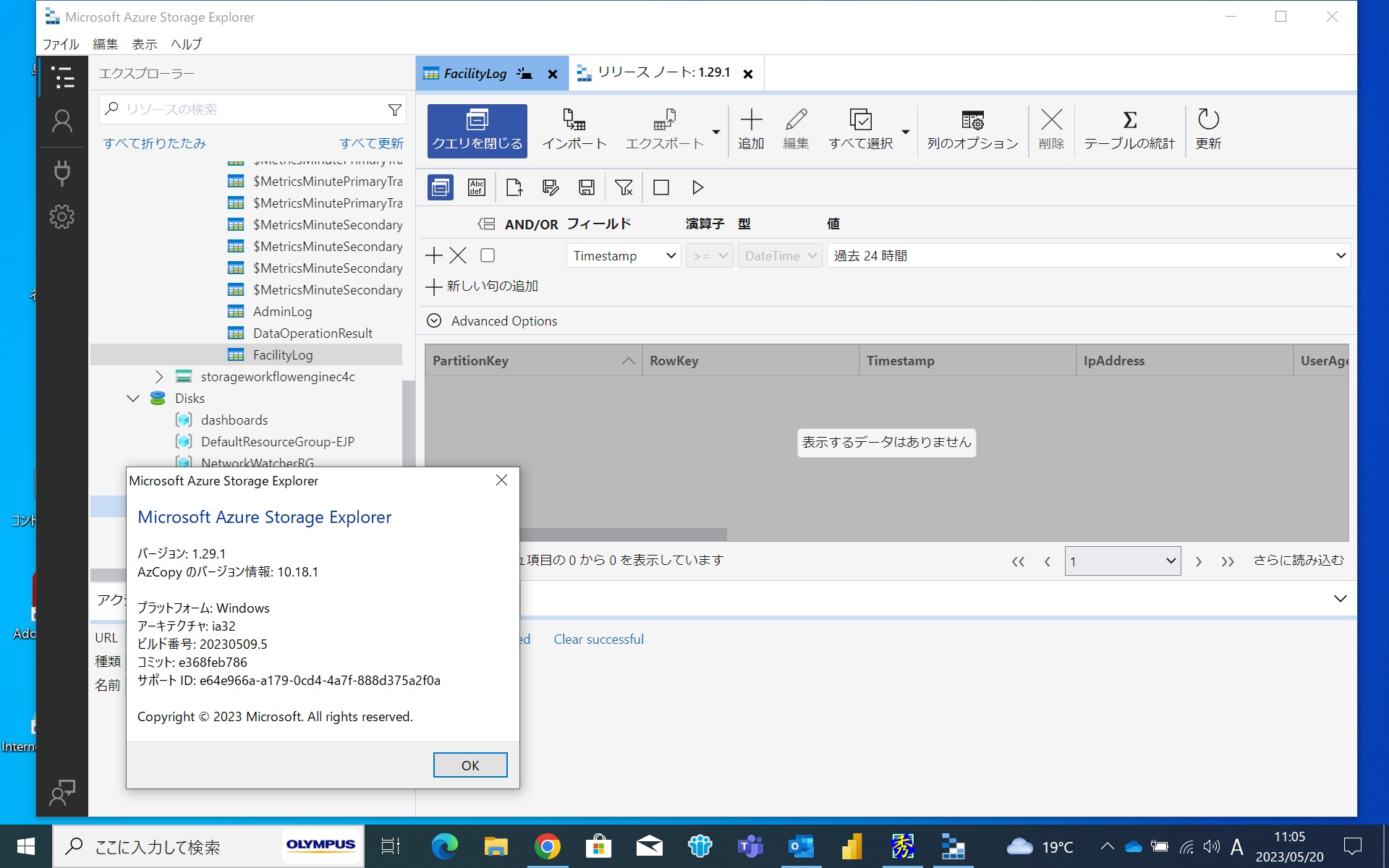1389x868 pixels.
Task: Open the connect plug icon in sidebar
Action: (62, 173)
